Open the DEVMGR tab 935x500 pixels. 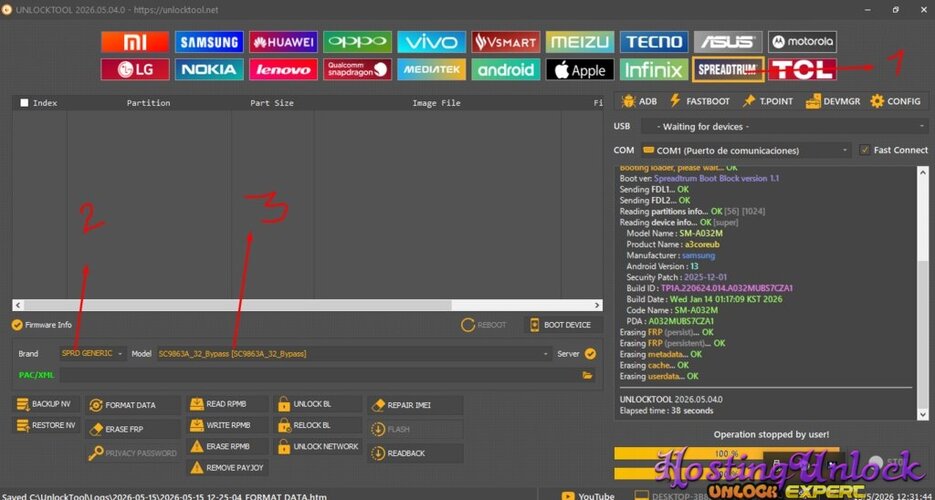coord(833,101)
